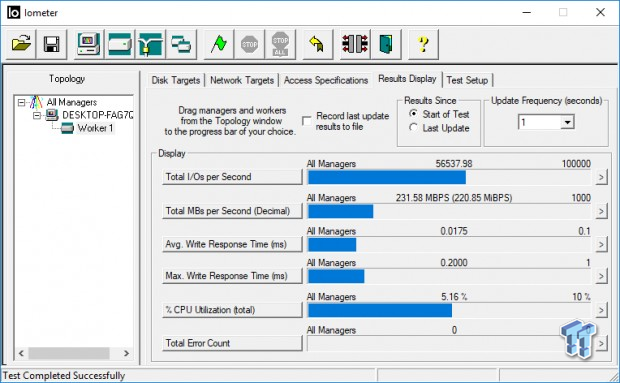The height and width of the screenshot is (383, 620).
Task: Add a new disk worker
Action: click(119, 44)
